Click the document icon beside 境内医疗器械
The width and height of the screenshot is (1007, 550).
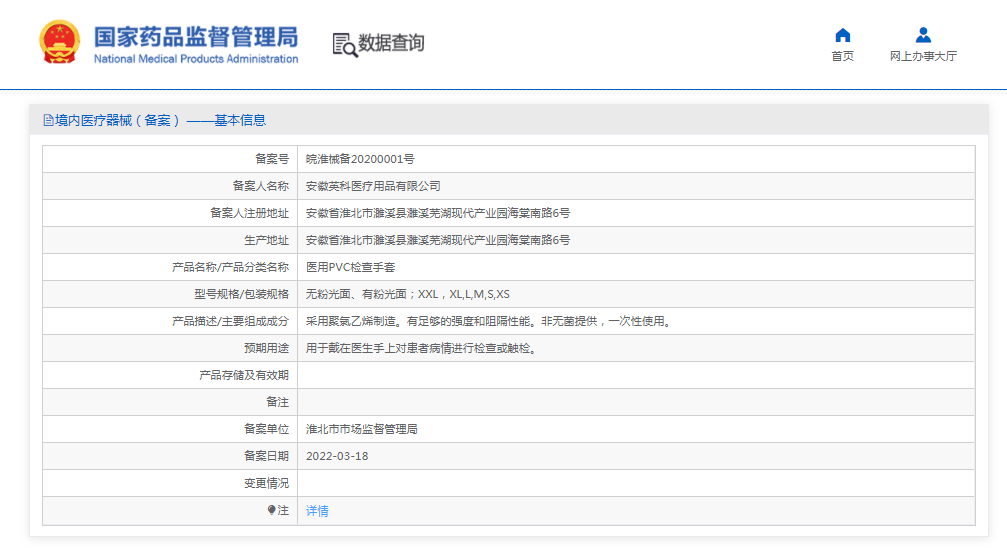(x=48, y=120)
